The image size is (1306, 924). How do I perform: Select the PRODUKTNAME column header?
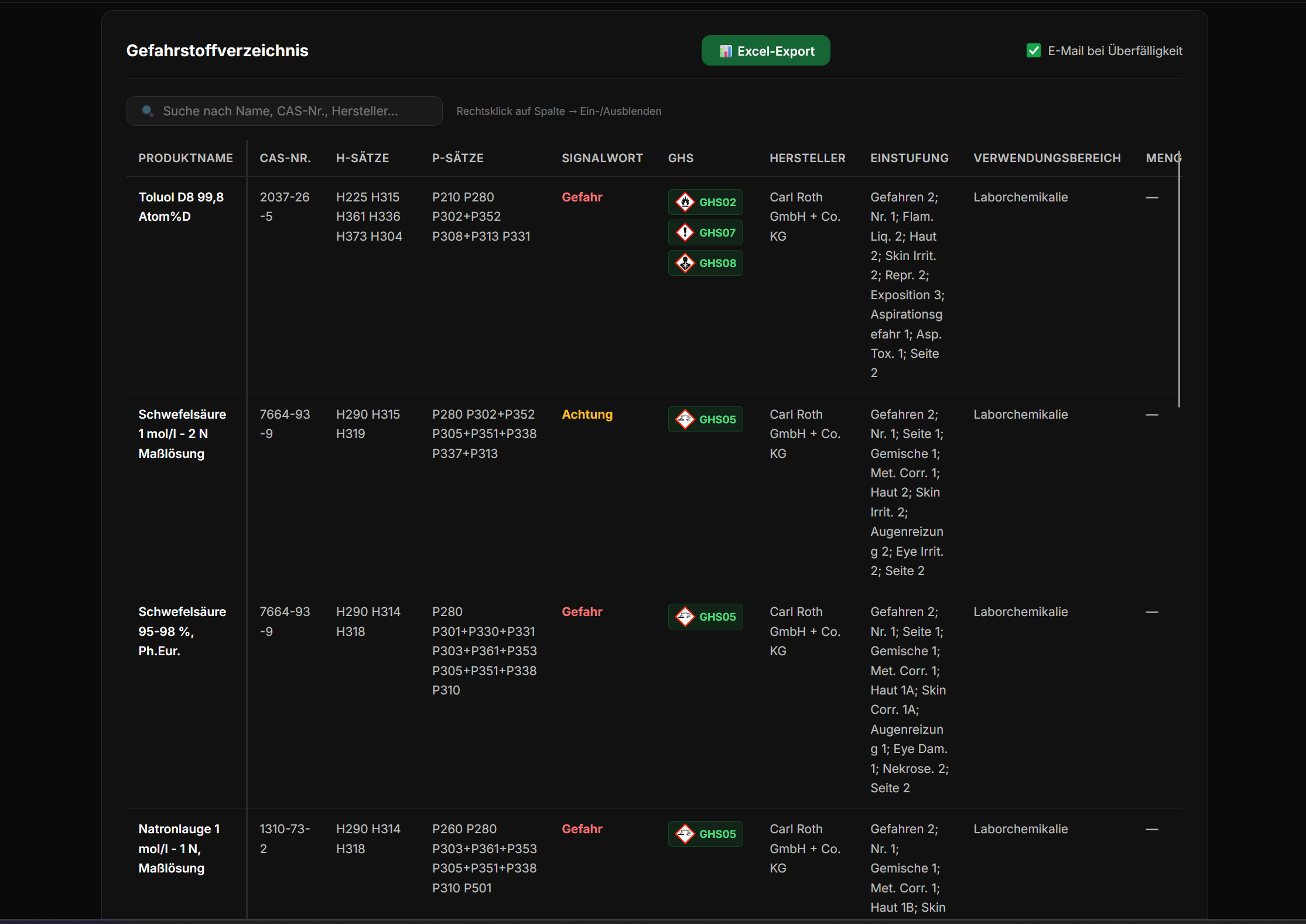click(186, 158)
